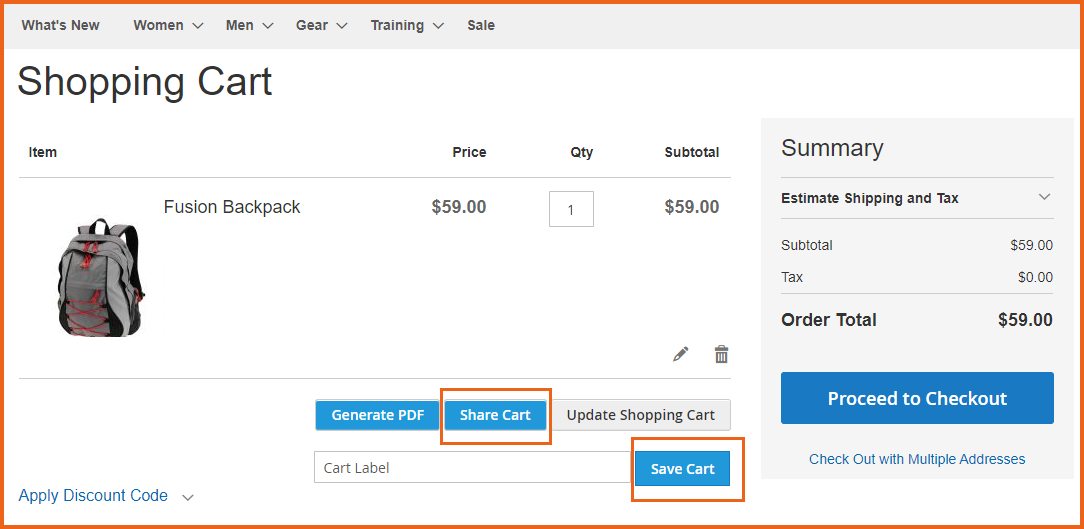Save the cart with Save Cart button
The width and height of the screenshot is (1084, 529).
[x=683, y=469]
